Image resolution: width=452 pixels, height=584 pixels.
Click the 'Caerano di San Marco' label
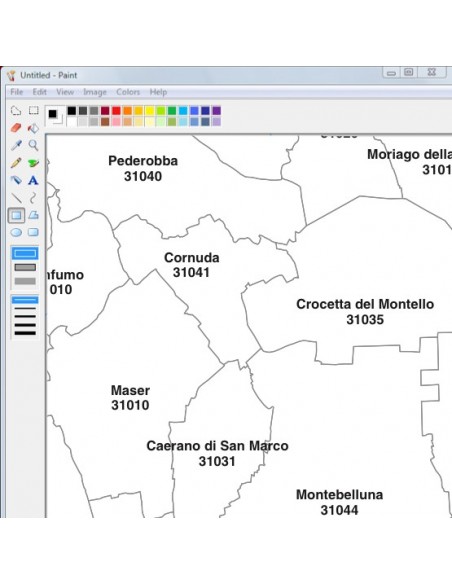tap(217, 446)
